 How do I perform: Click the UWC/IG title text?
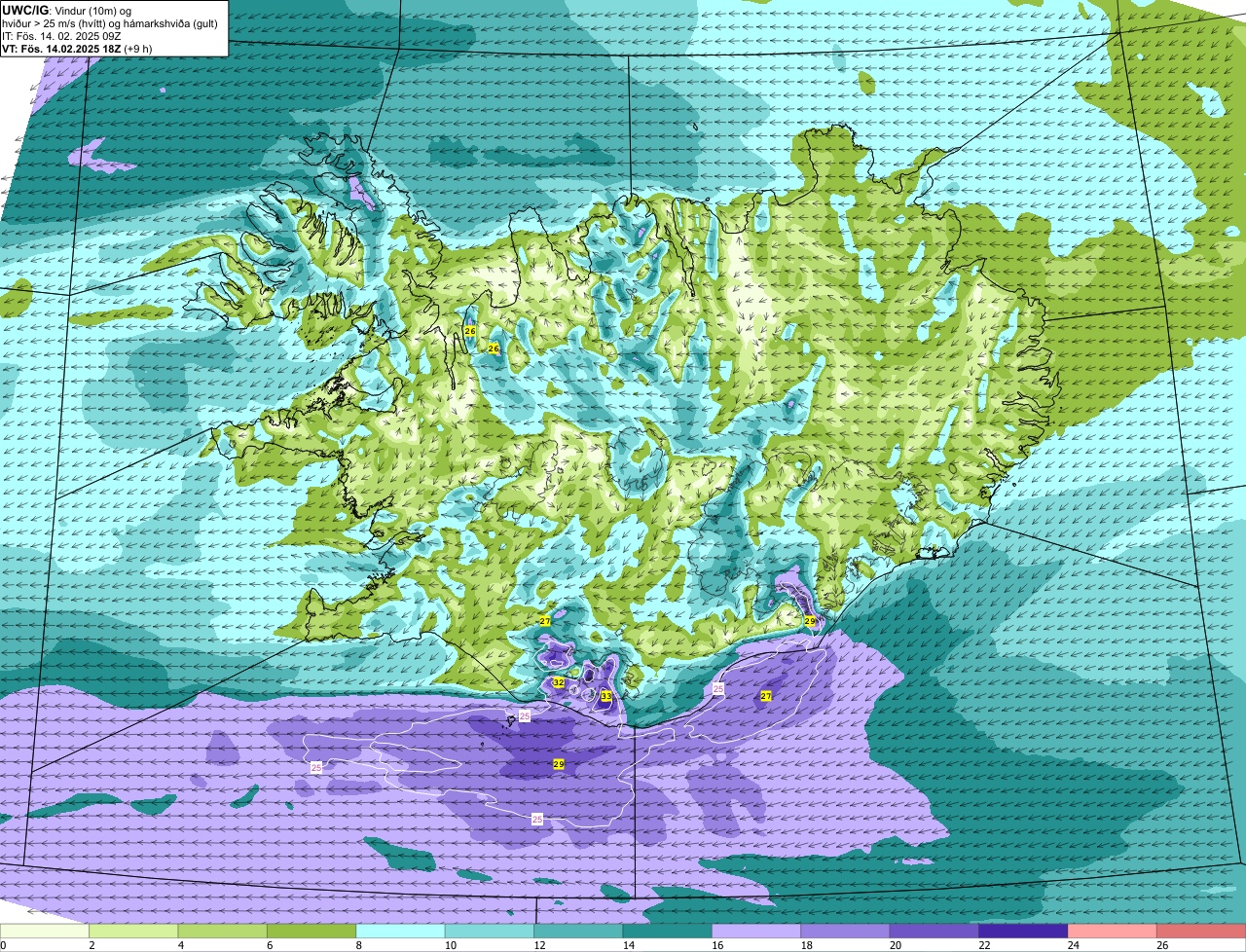(26, 11)
